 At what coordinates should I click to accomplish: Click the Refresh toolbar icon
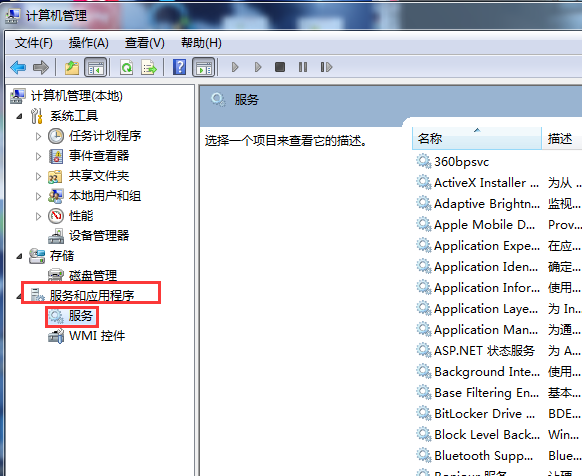pos(127,68)
